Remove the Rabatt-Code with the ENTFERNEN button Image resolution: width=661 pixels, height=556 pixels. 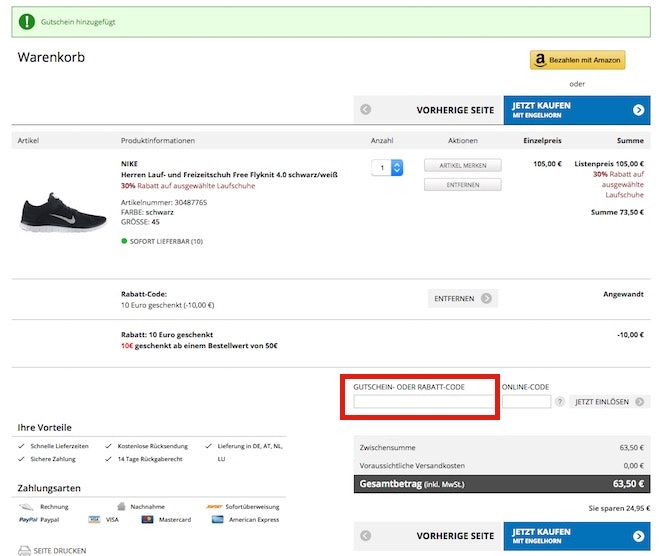tap(463, 298)
